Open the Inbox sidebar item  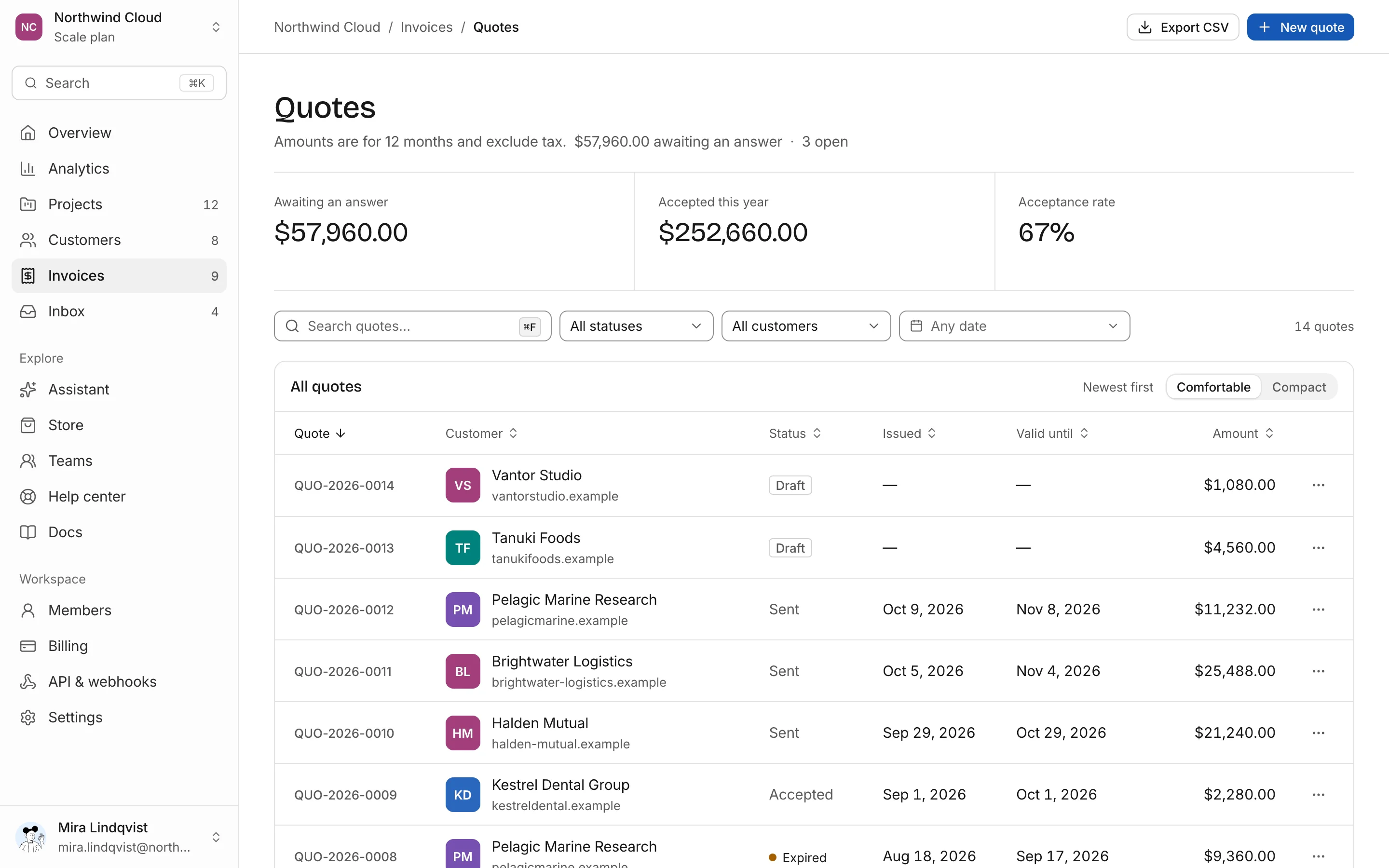119,311
